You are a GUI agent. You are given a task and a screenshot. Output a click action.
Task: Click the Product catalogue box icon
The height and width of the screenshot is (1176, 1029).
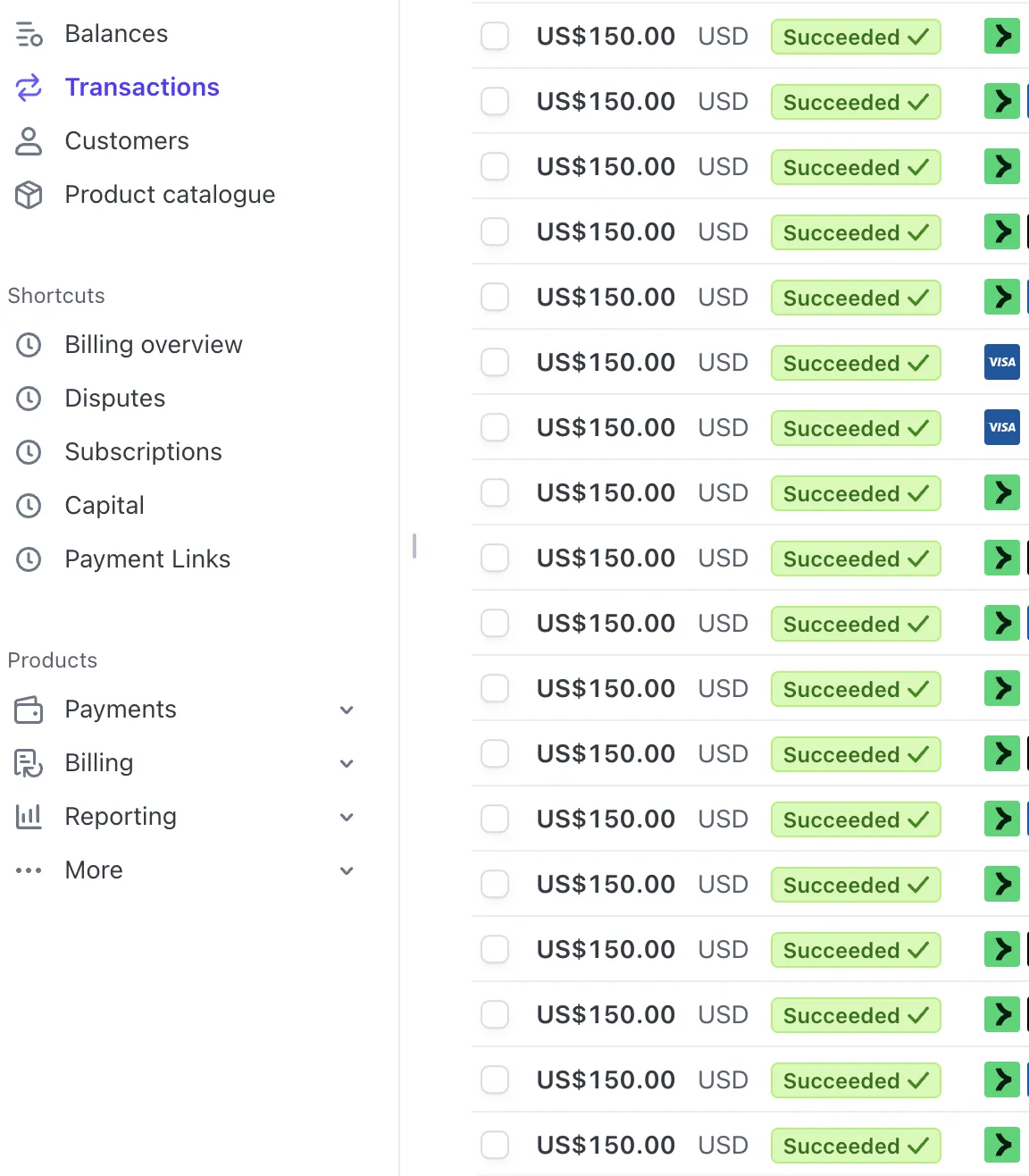pyautogui.click(x=29, y=195)
